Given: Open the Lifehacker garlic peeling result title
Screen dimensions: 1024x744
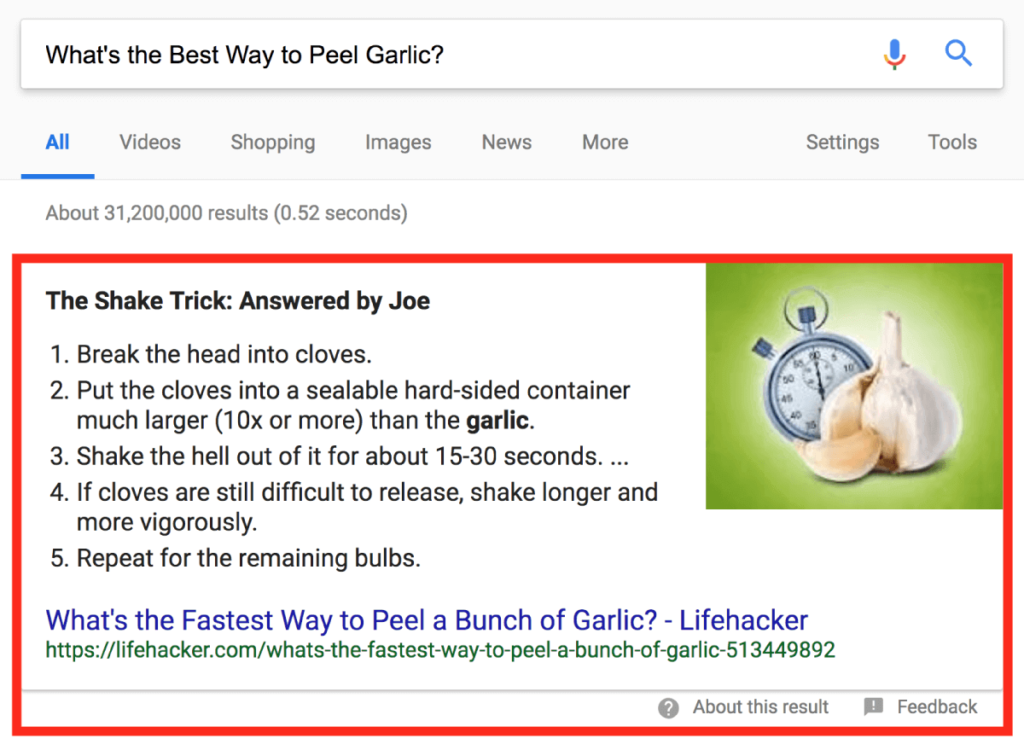Looking at the screenshot, I should coord(427,620).
